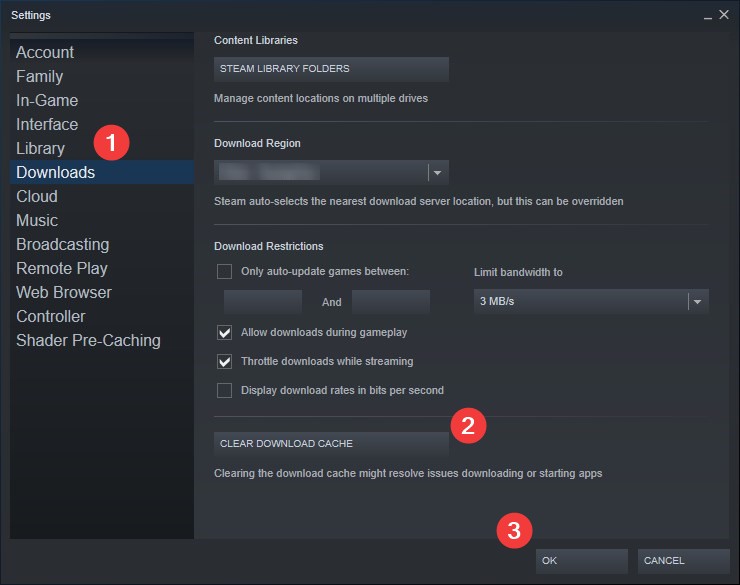Click the bandwidth limit dropdown arrow
740x585 pixels.
(698, 301)
